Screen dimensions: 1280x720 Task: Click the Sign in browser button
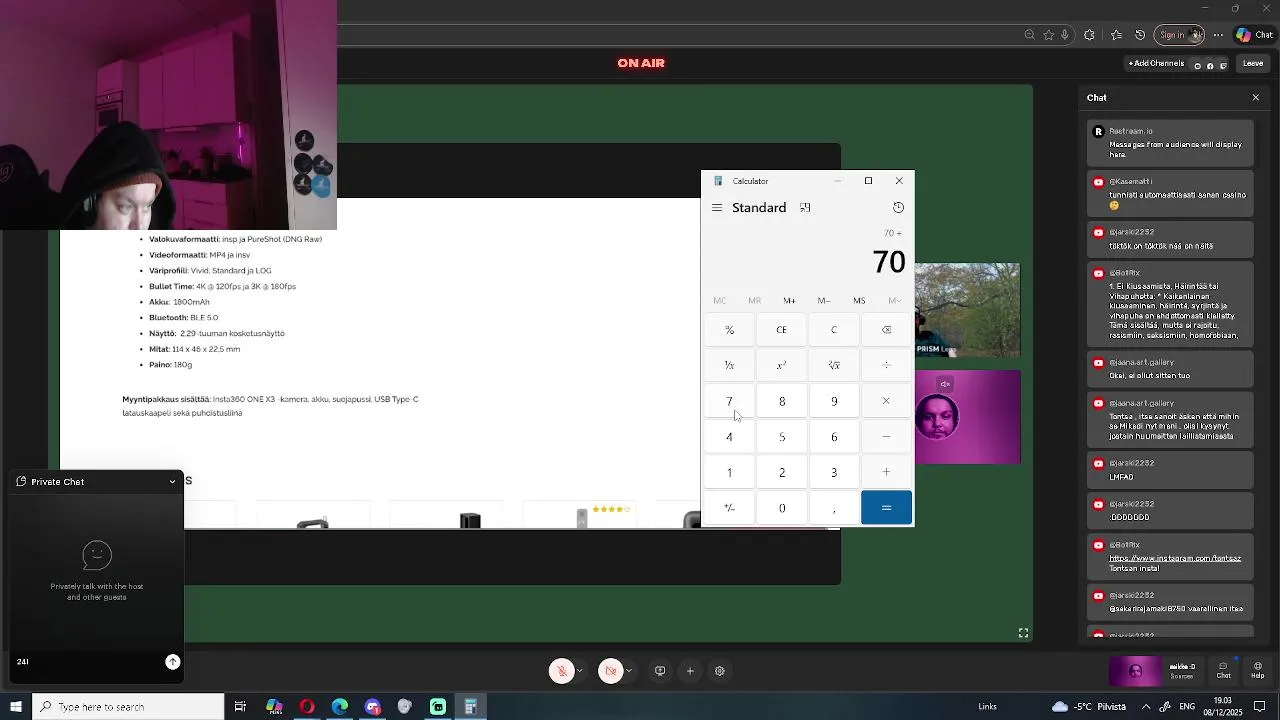(1179, 35)
